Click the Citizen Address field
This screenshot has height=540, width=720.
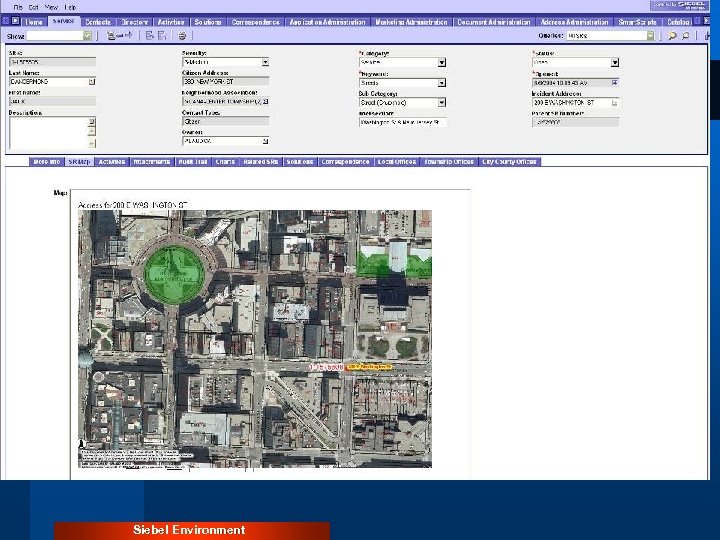pyautogui.click(x=225, y=82)
